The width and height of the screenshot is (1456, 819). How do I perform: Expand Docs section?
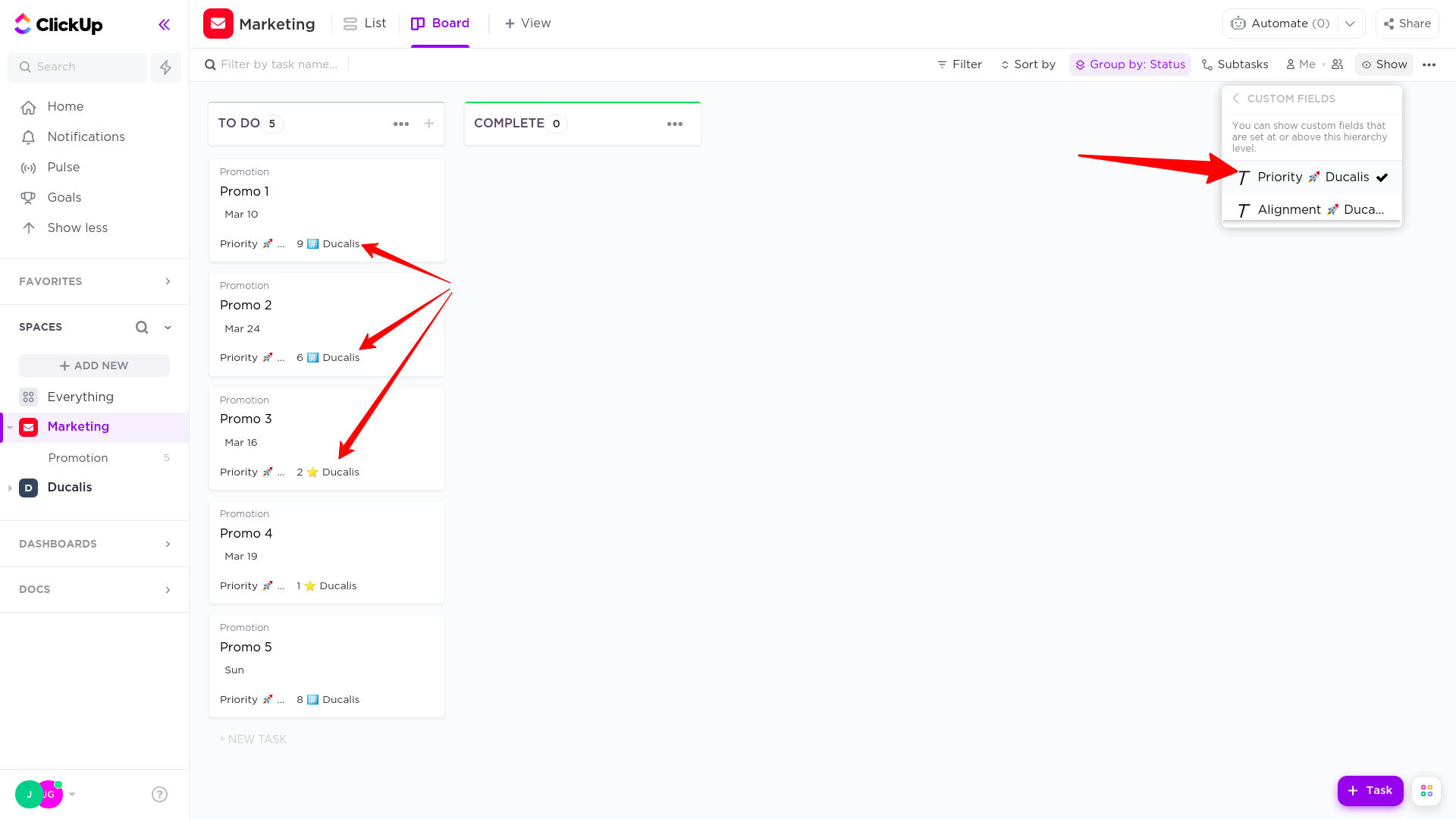pyautogui.click(x=168, y=589)
